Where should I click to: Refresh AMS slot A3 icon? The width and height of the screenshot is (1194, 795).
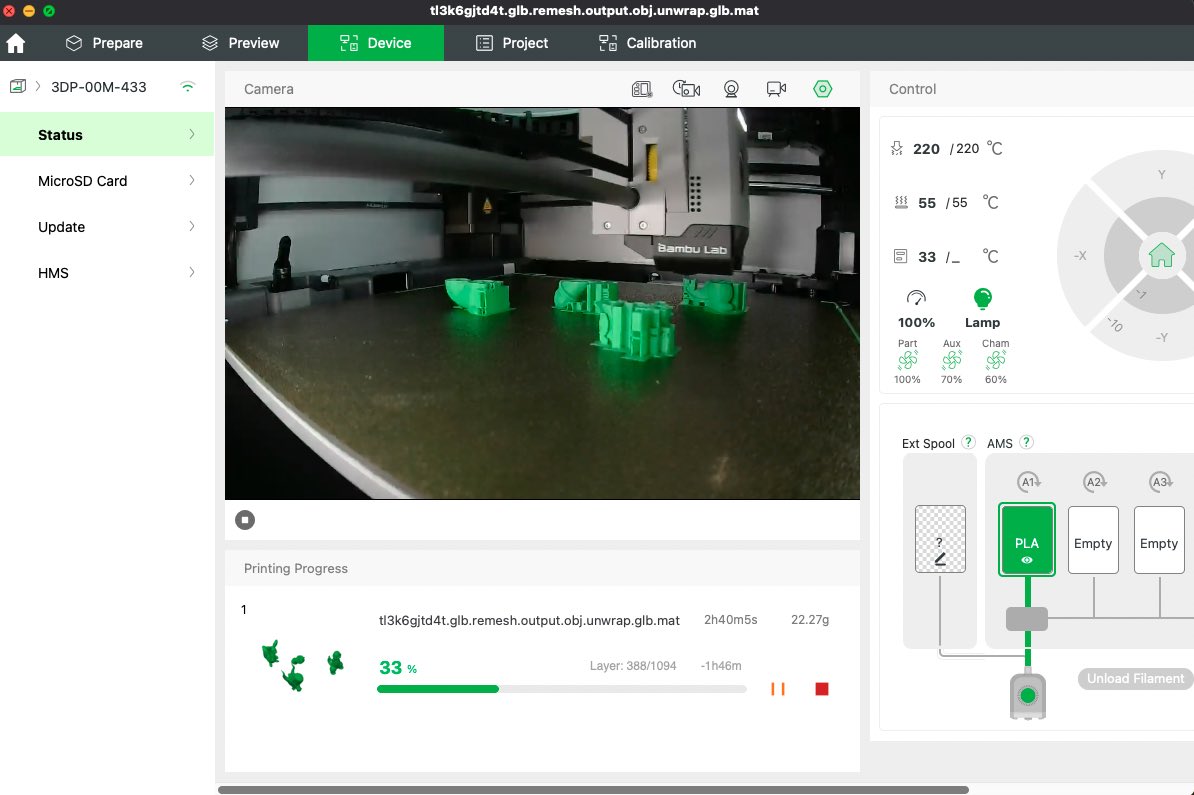click(1160, 481)
